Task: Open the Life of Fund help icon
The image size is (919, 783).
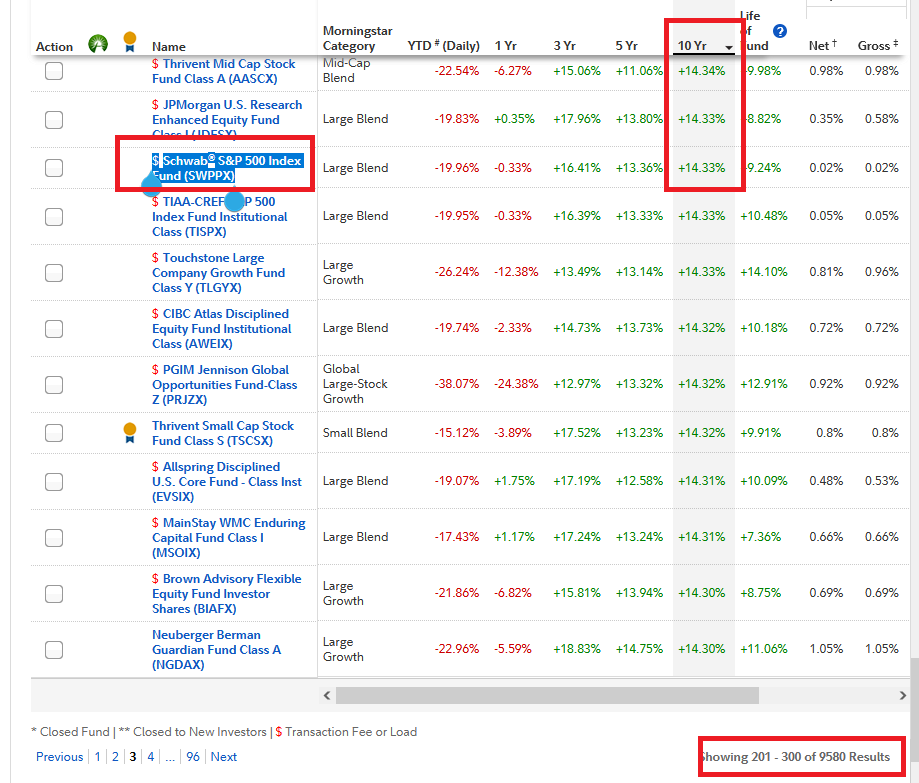Action: (x=780, y=31)
